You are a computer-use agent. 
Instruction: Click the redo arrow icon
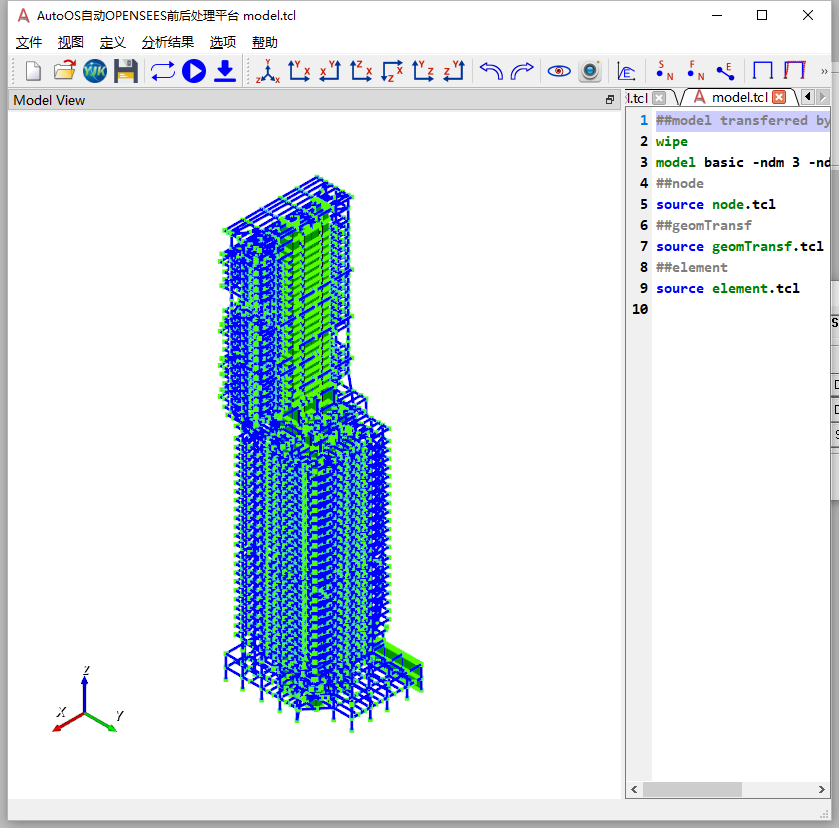pyautogui.click(x=522, y=71)
